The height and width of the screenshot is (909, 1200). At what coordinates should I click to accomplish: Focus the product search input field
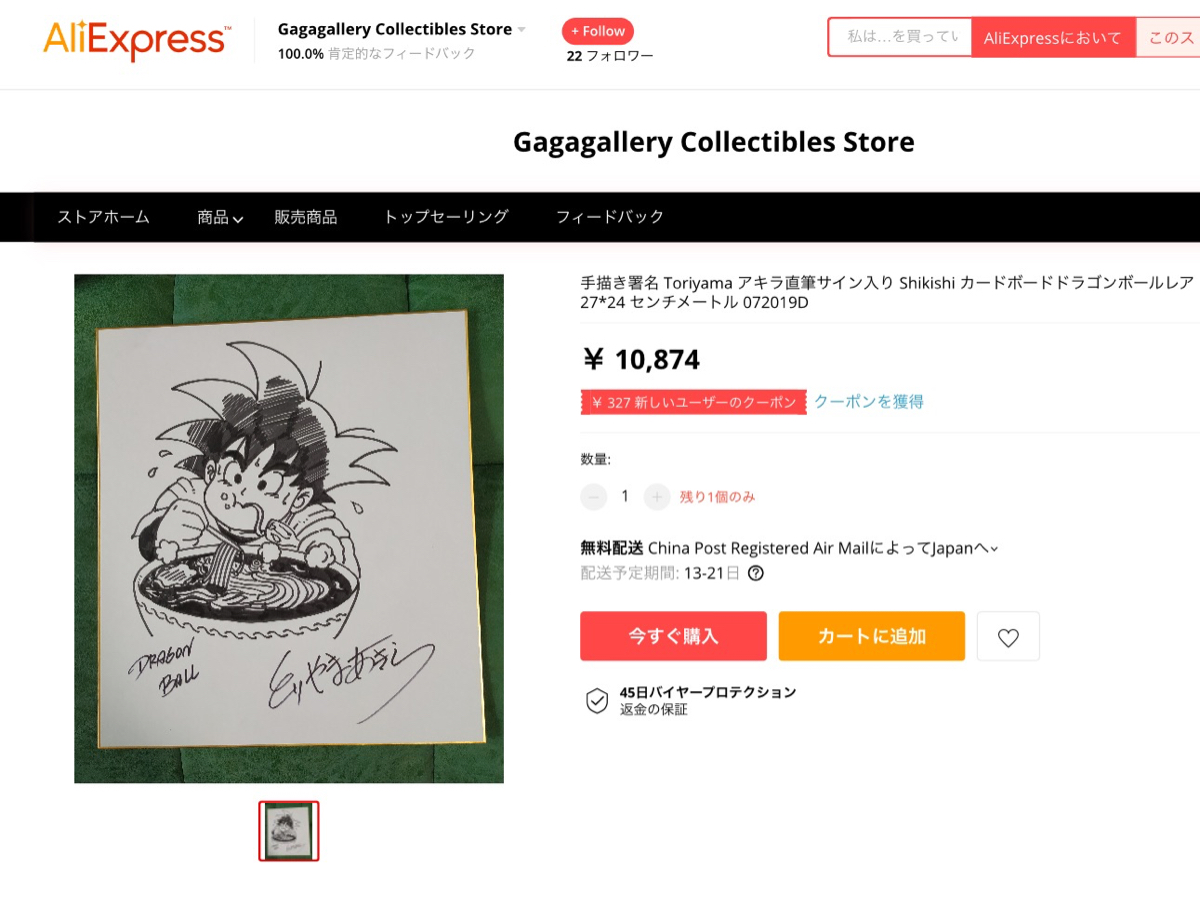(900, 37)
